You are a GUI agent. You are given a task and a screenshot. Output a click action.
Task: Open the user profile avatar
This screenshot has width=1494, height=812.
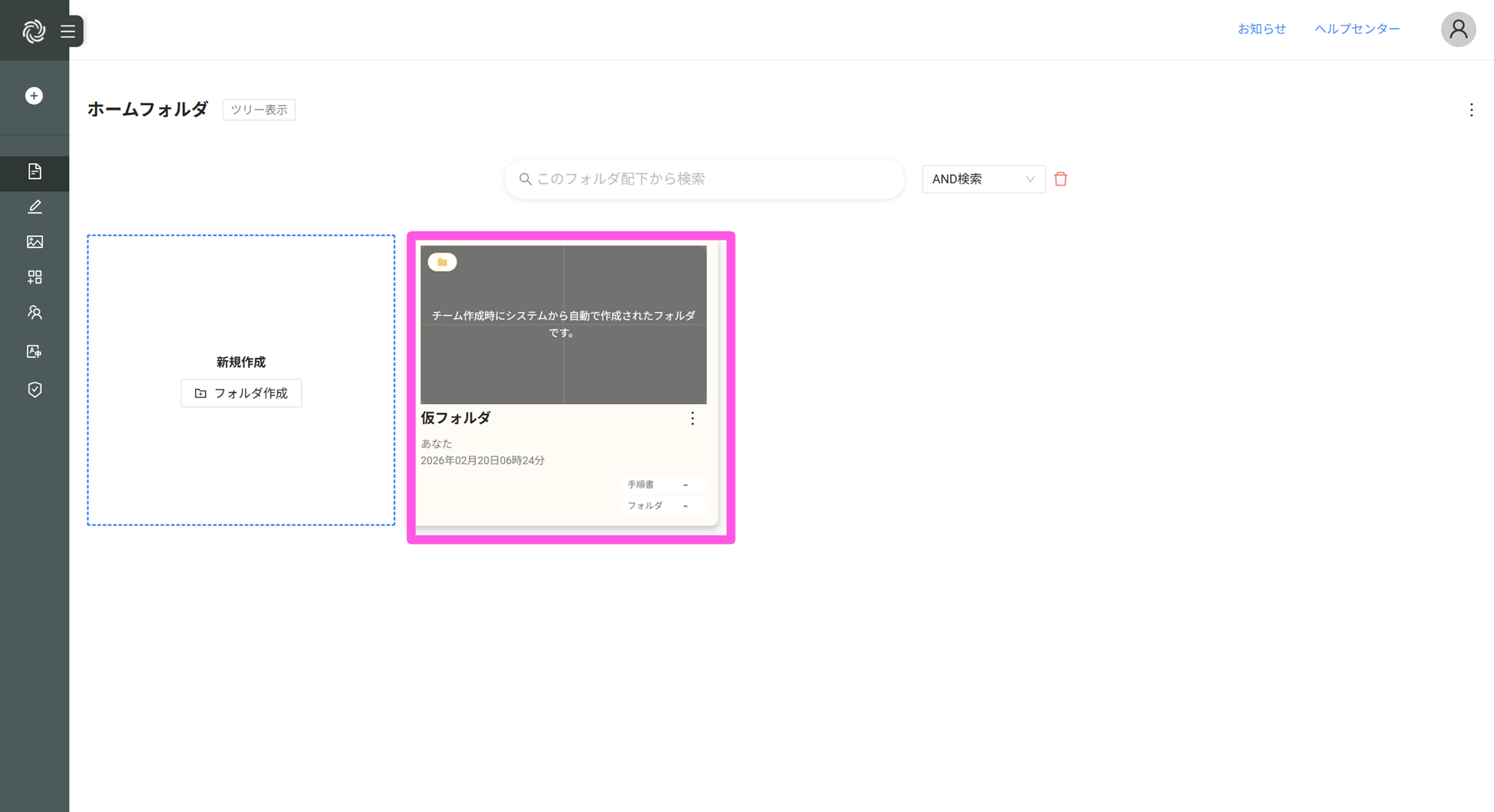[1457, 30]
